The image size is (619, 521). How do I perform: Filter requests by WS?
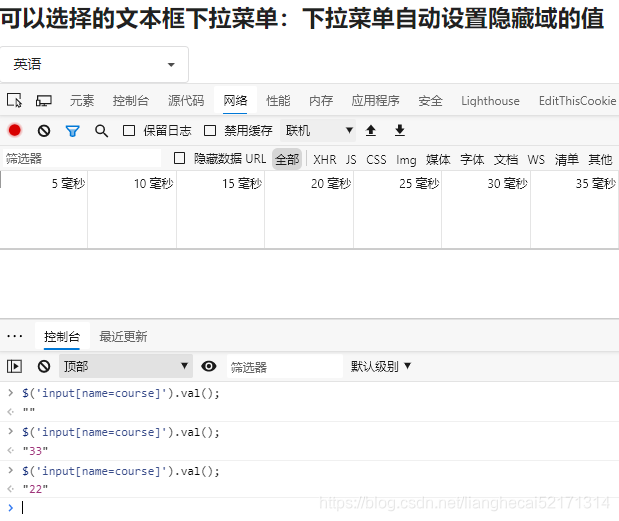pos(536,159)
